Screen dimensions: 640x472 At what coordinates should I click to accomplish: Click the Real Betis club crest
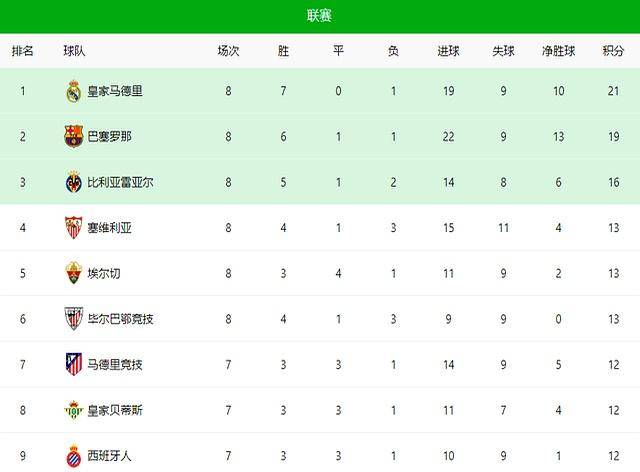click(73, 410)
